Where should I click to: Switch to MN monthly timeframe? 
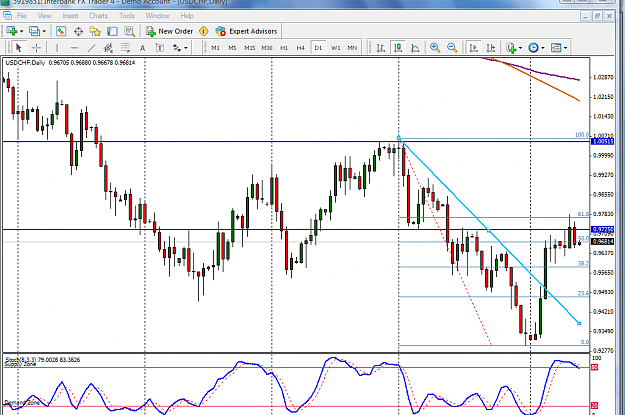click(x=352, y=48)
